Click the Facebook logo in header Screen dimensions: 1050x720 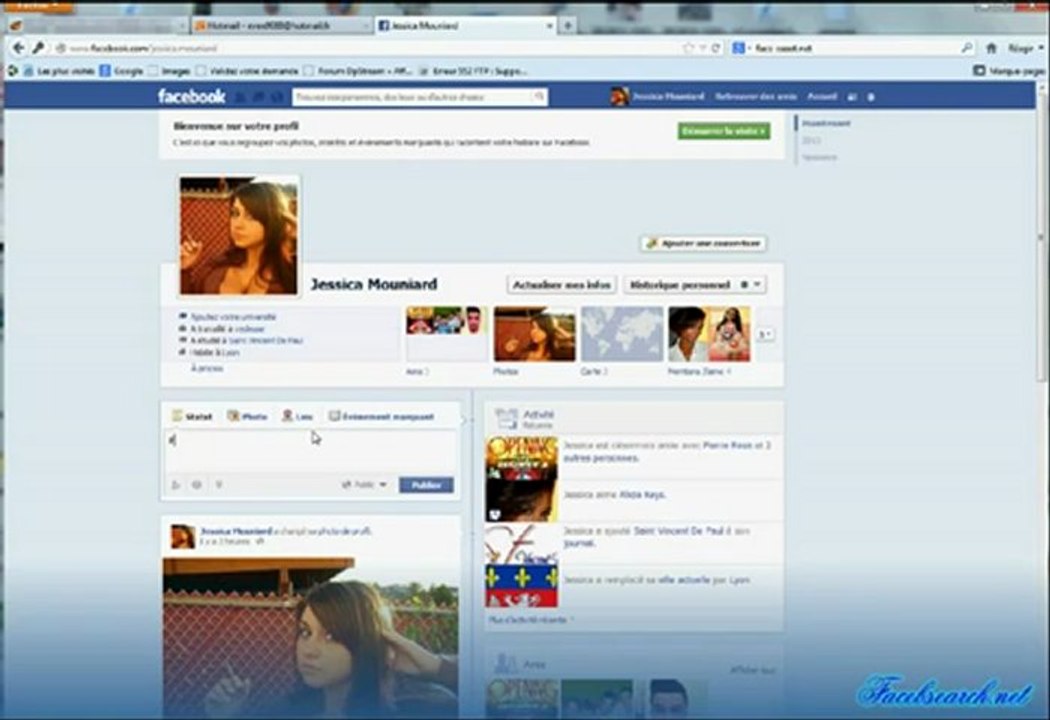tap(192, 96)
